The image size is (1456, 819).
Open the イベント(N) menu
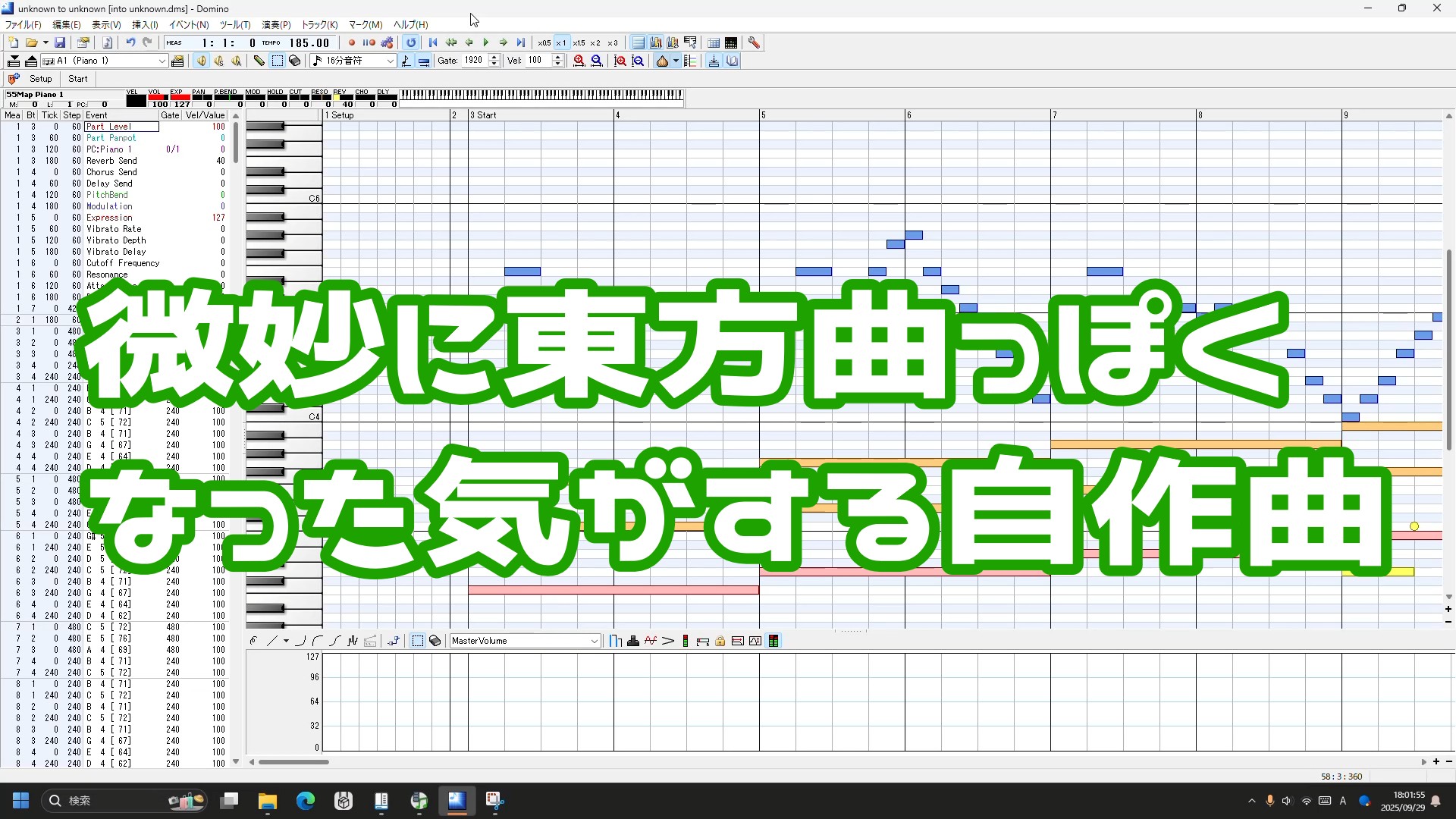click(x=189, y=25)
